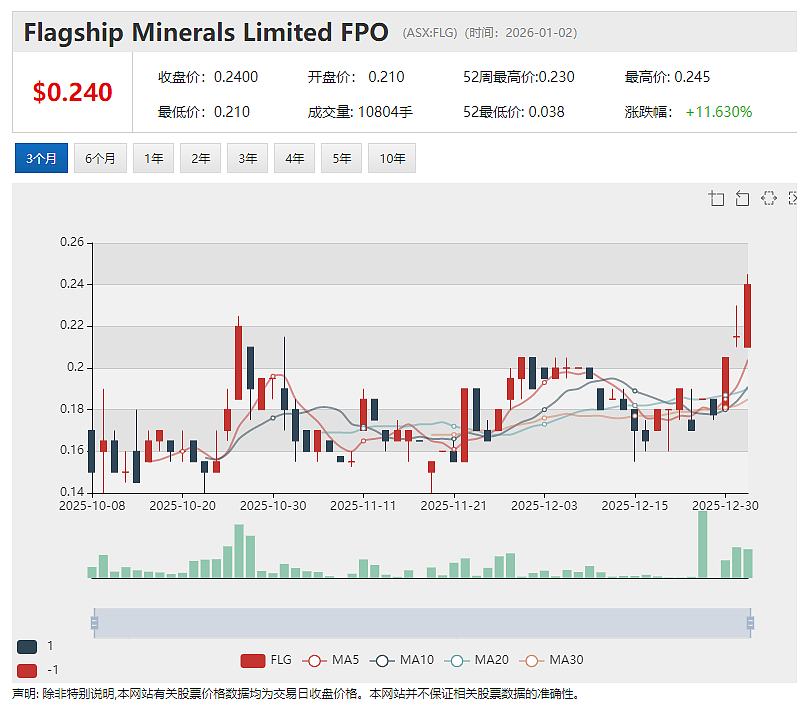Screen dimensions: 810x719
Task: Activate the area zoom tool icon
Action: [x=716, y=198]
